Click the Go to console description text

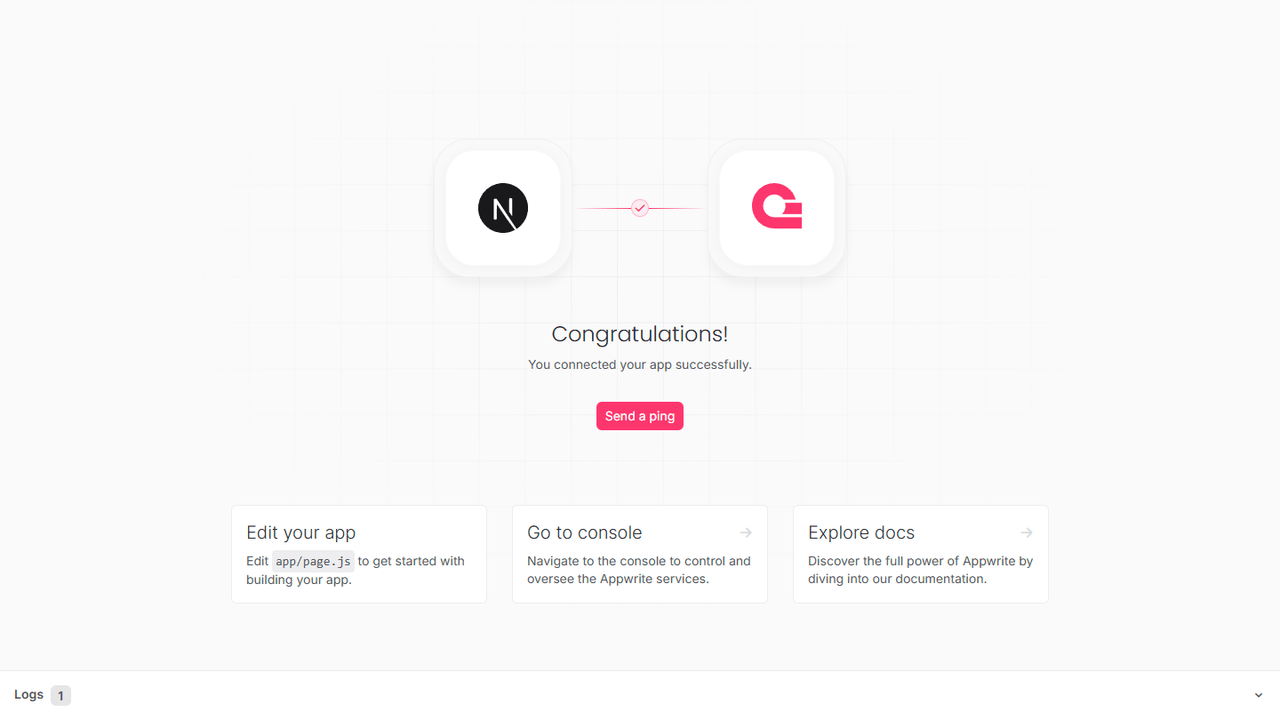tap(637, 570)
